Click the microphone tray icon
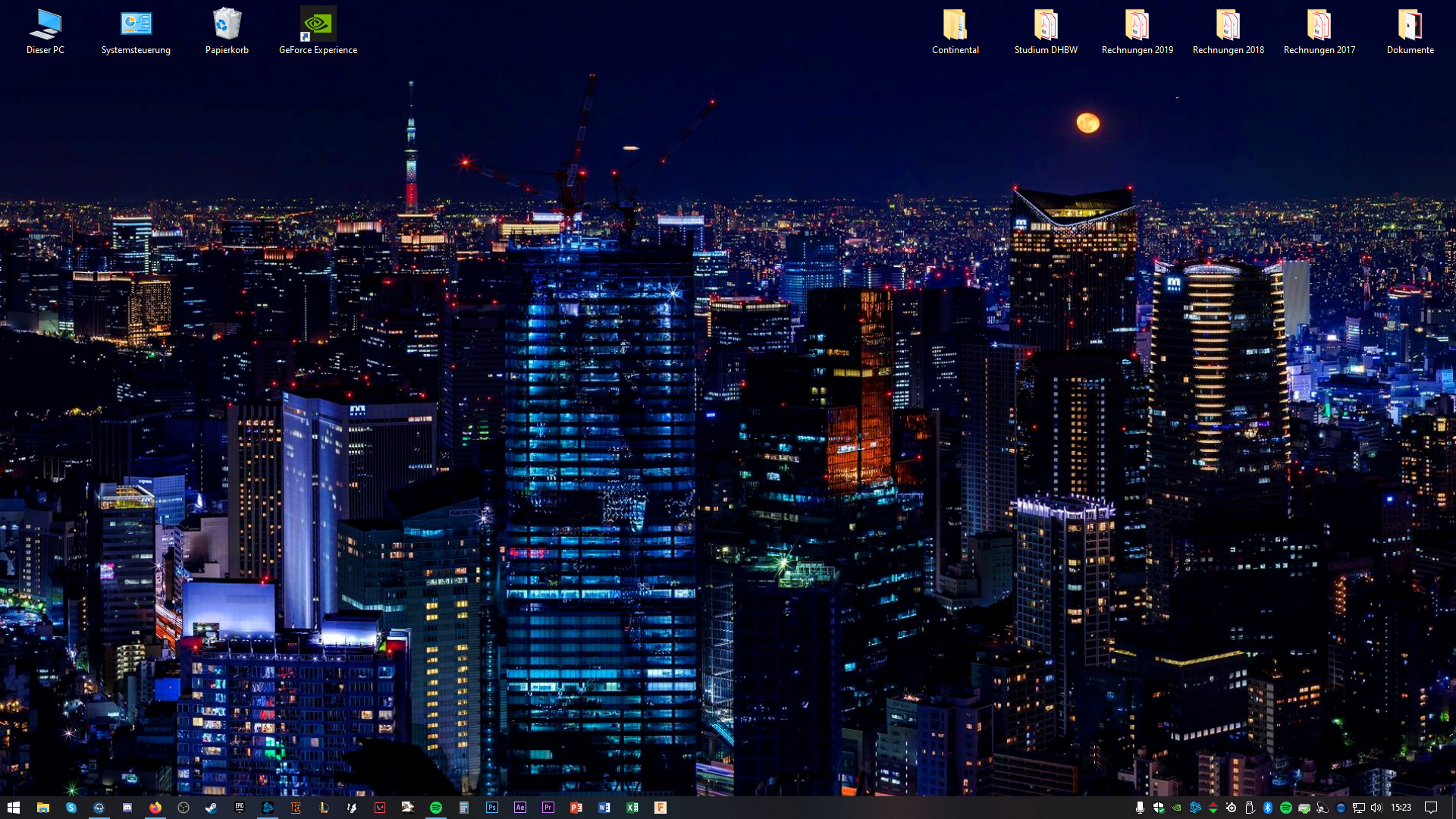 click(1140, 808)
